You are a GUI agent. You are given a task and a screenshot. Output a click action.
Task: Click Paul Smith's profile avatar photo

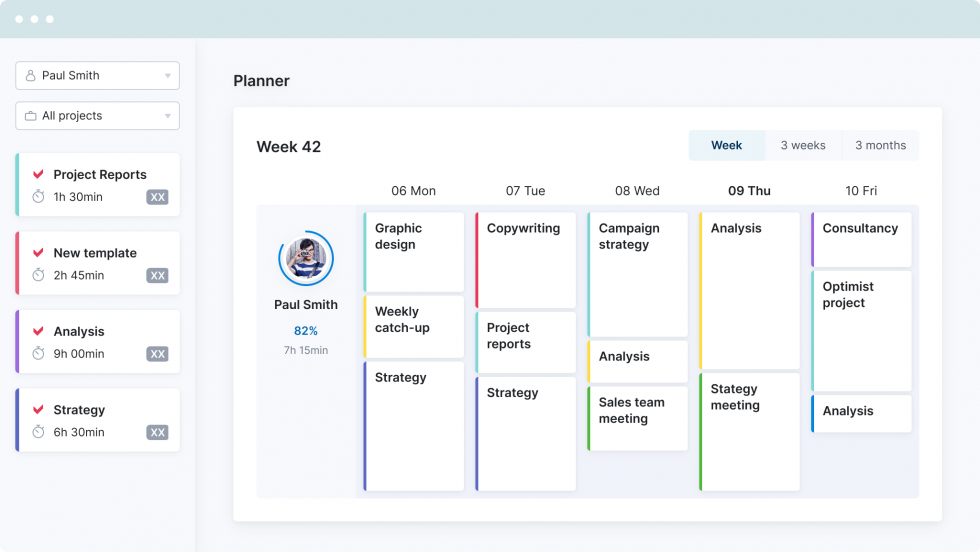click(306, 259)
